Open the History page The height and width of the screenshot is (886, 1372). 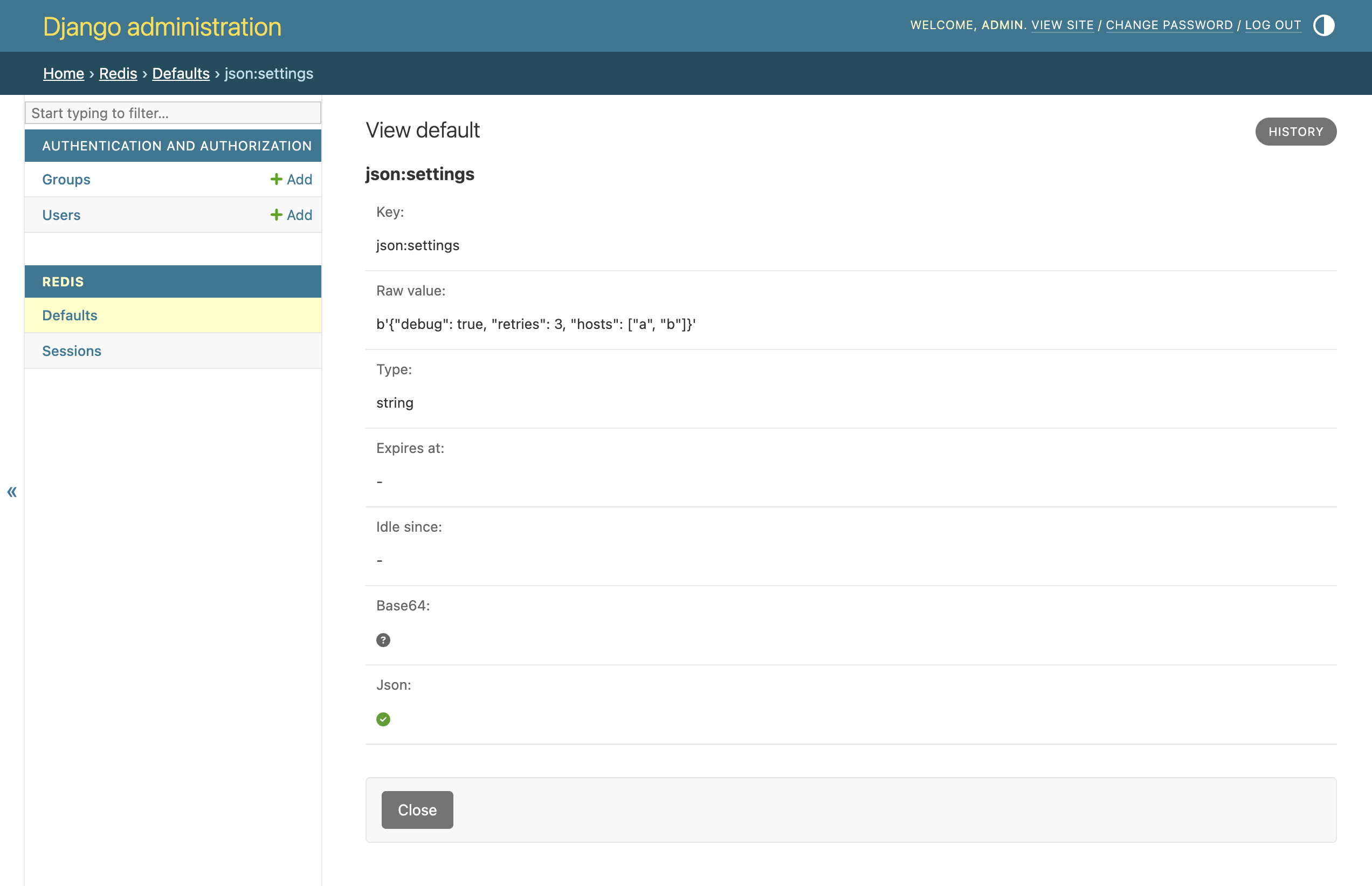coord(1295,132)
